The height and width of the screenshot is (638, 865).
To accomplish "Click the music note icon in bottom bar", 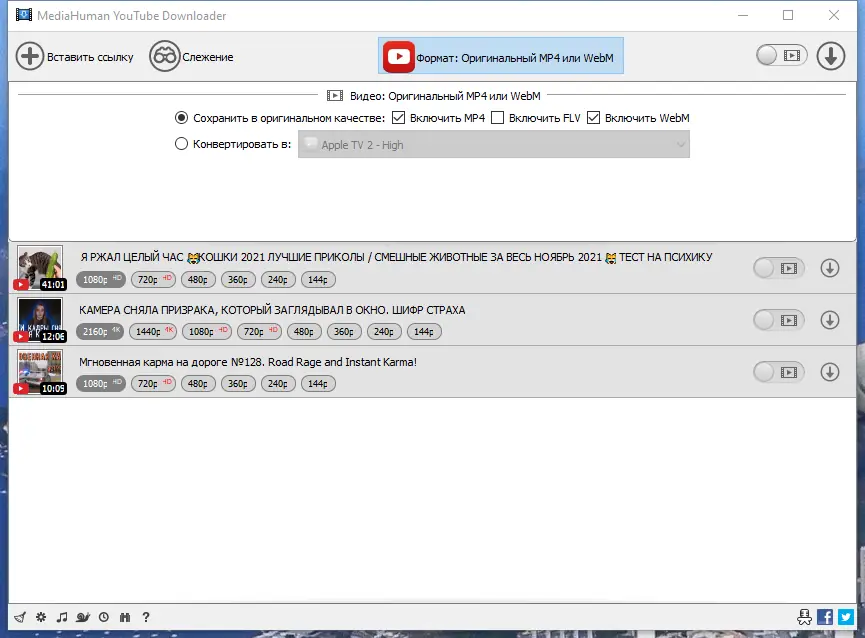I will [x=62, y=617].
